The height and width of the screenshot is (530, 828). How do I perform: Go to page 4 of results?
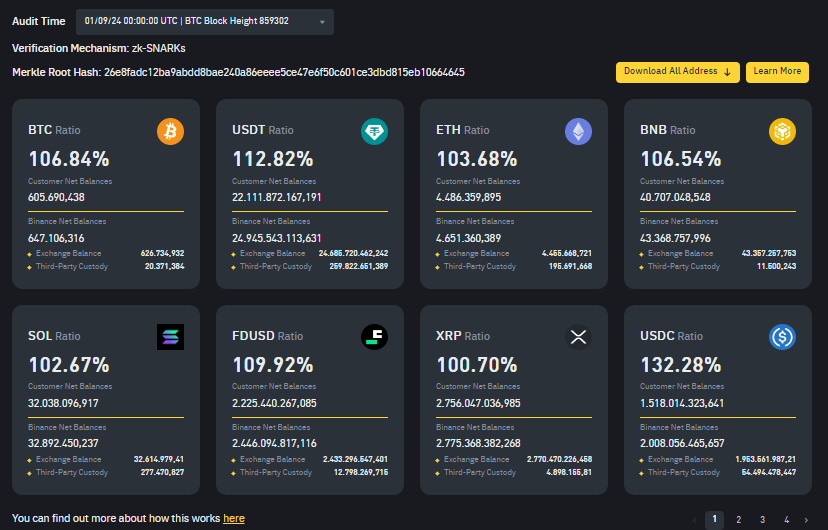[786, 520]
